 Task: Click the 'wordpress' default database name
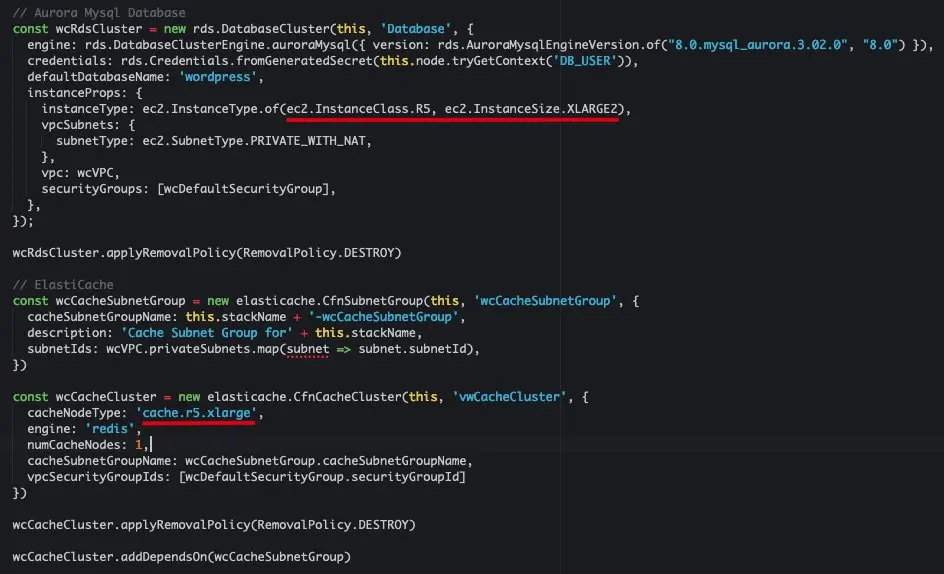click(x=217, y=77)
